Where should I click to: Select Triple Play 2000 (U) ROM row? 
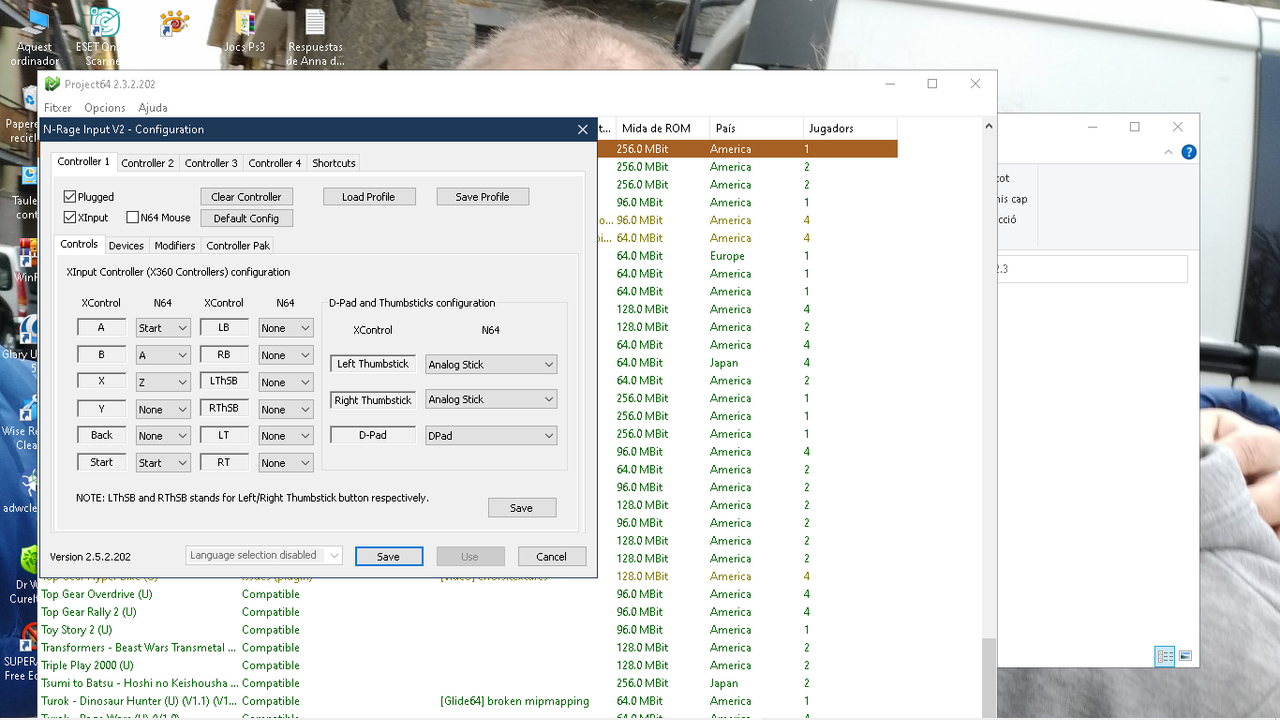pyautogui.click(x=468, y=665)
